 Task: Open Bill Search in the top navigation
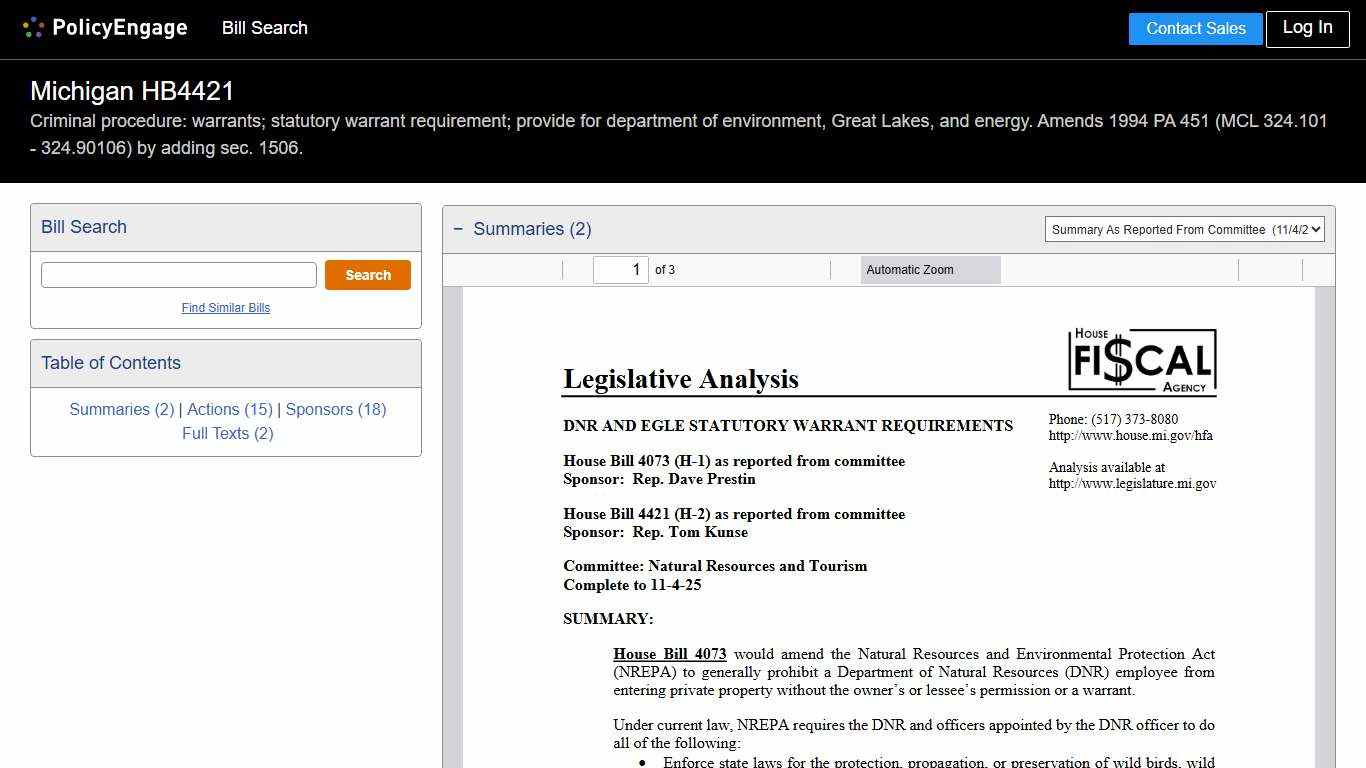click(x=264, y=28)
